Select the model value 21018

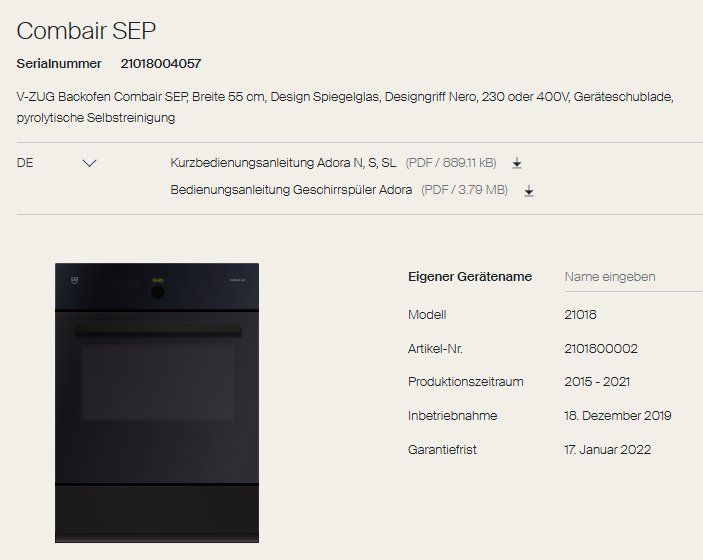[x=580, y=315]
